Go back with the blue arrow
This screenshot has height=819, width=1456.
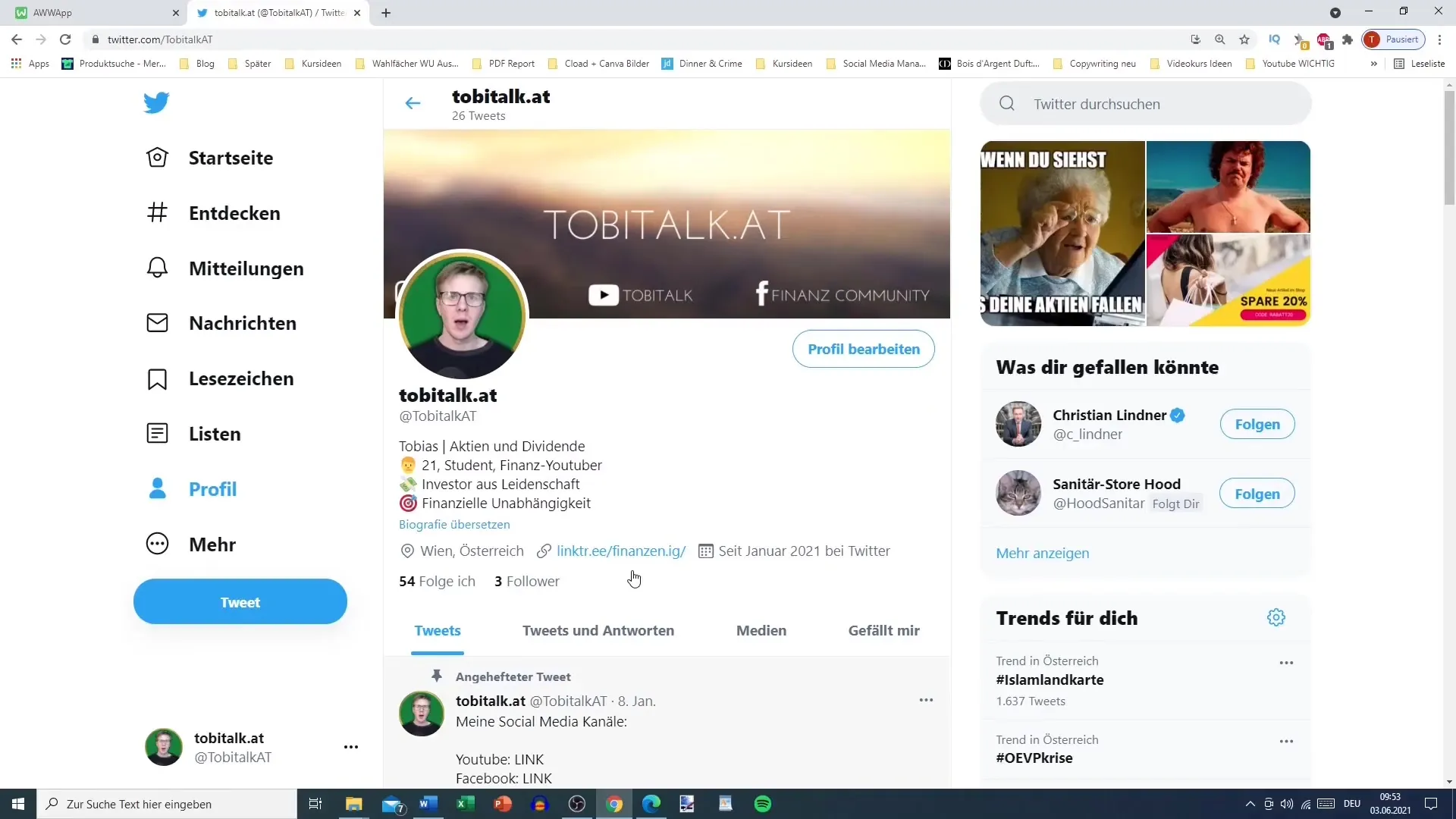413,104
